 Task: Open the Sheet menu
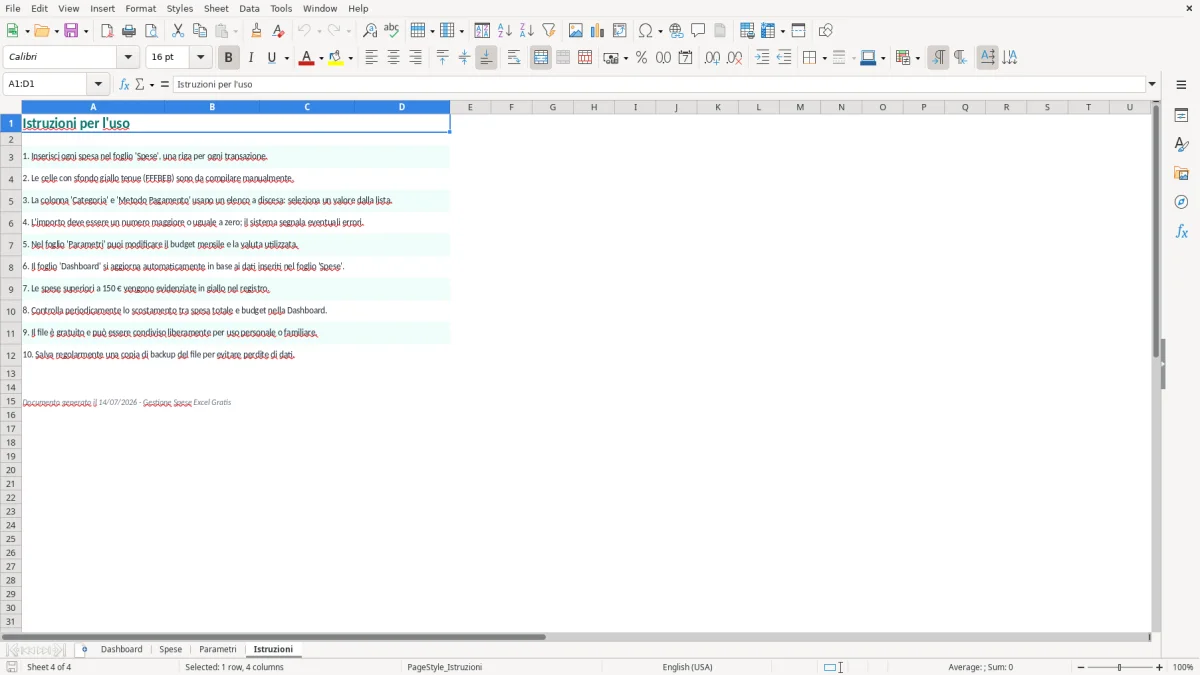click(x=216, y=8)
